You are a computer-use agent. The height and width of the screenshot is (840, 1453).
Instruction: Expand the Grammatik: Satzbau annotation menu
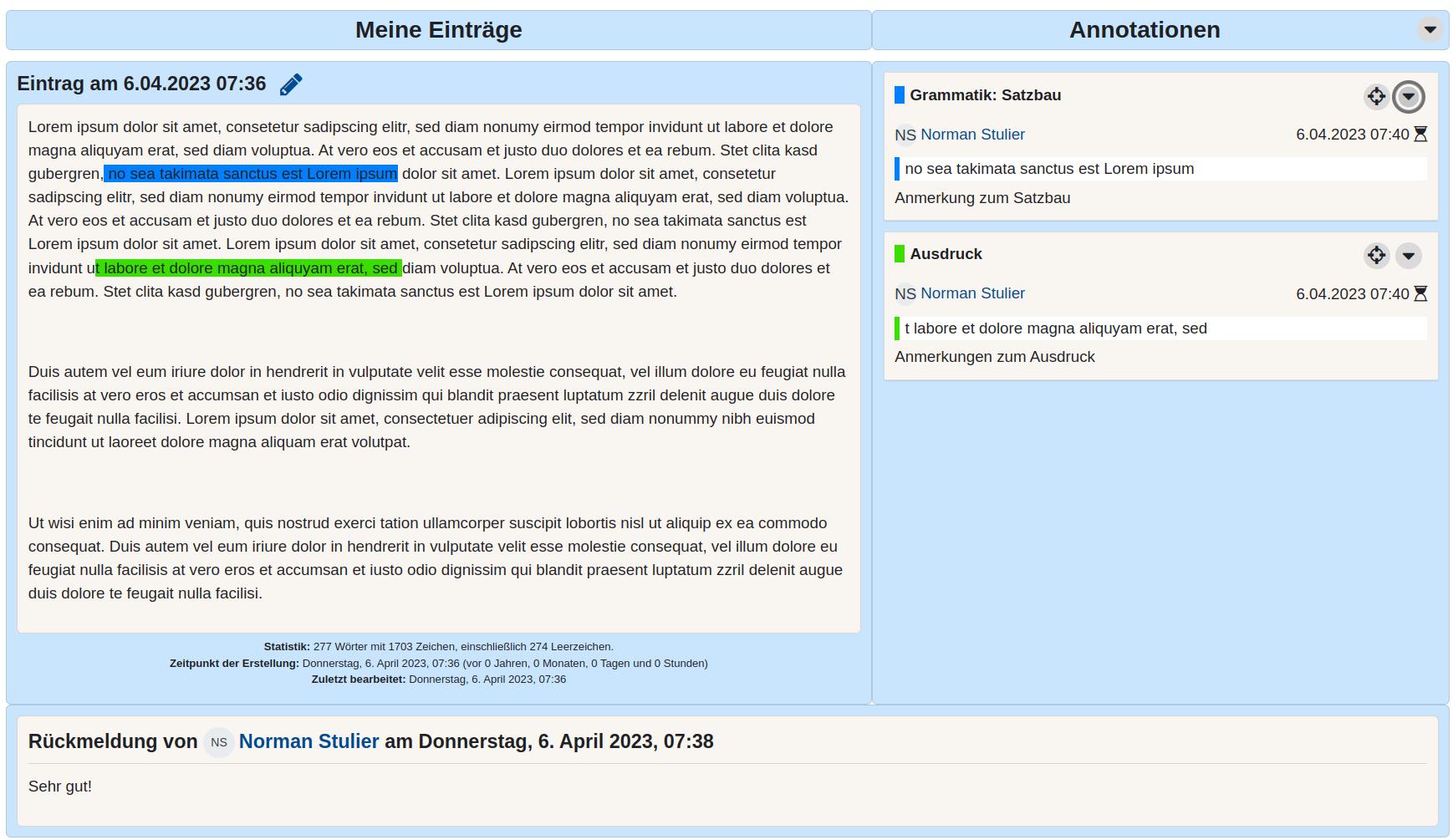click(x=1408, y=97)
